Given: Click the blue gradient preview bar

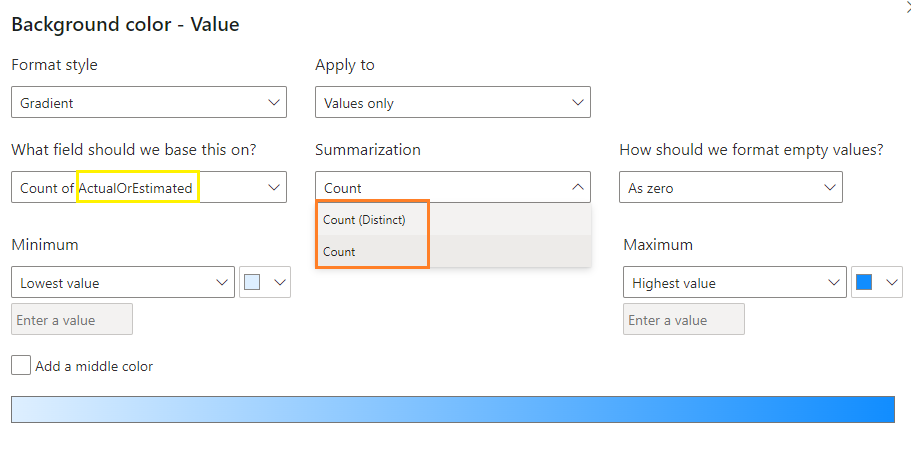Looking at the screenshot, I should click(x=453, y=410).
